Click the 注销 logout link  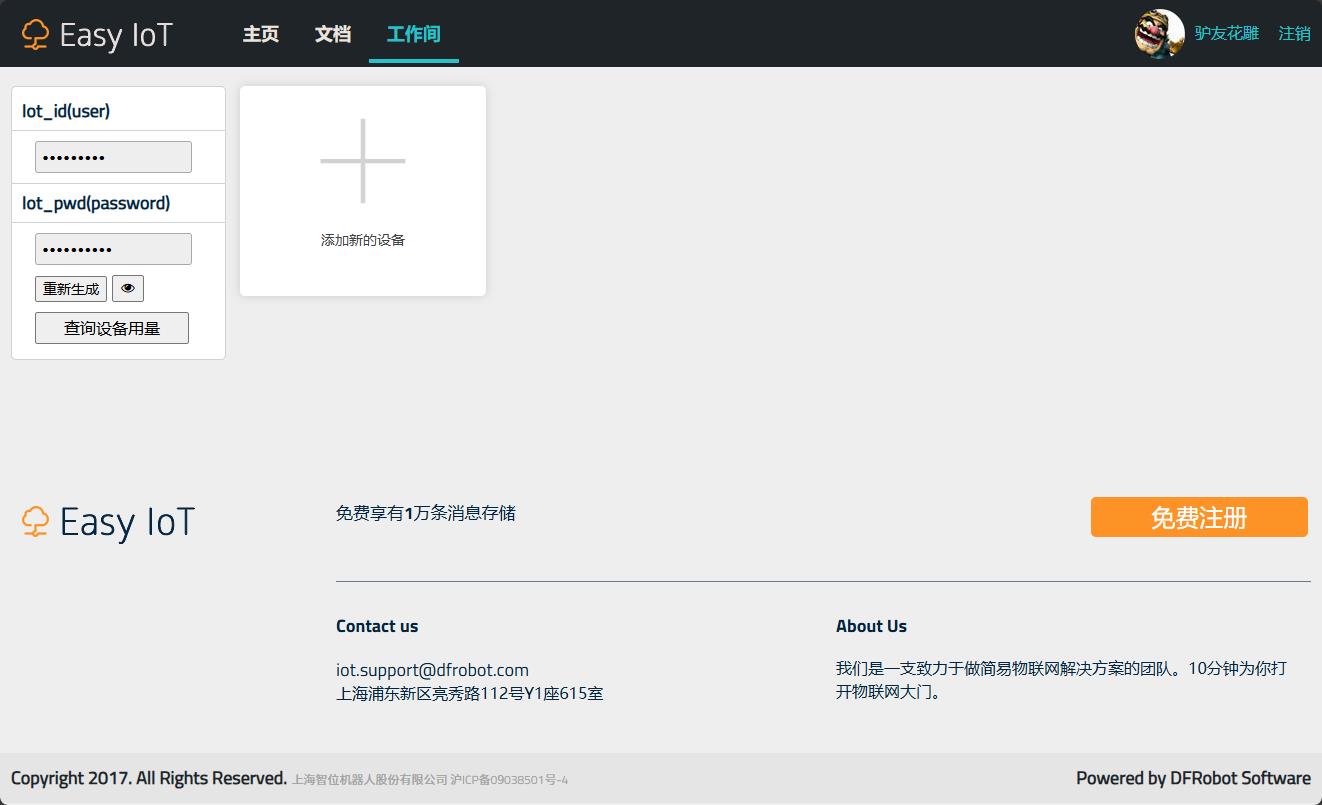[1294, 34]
